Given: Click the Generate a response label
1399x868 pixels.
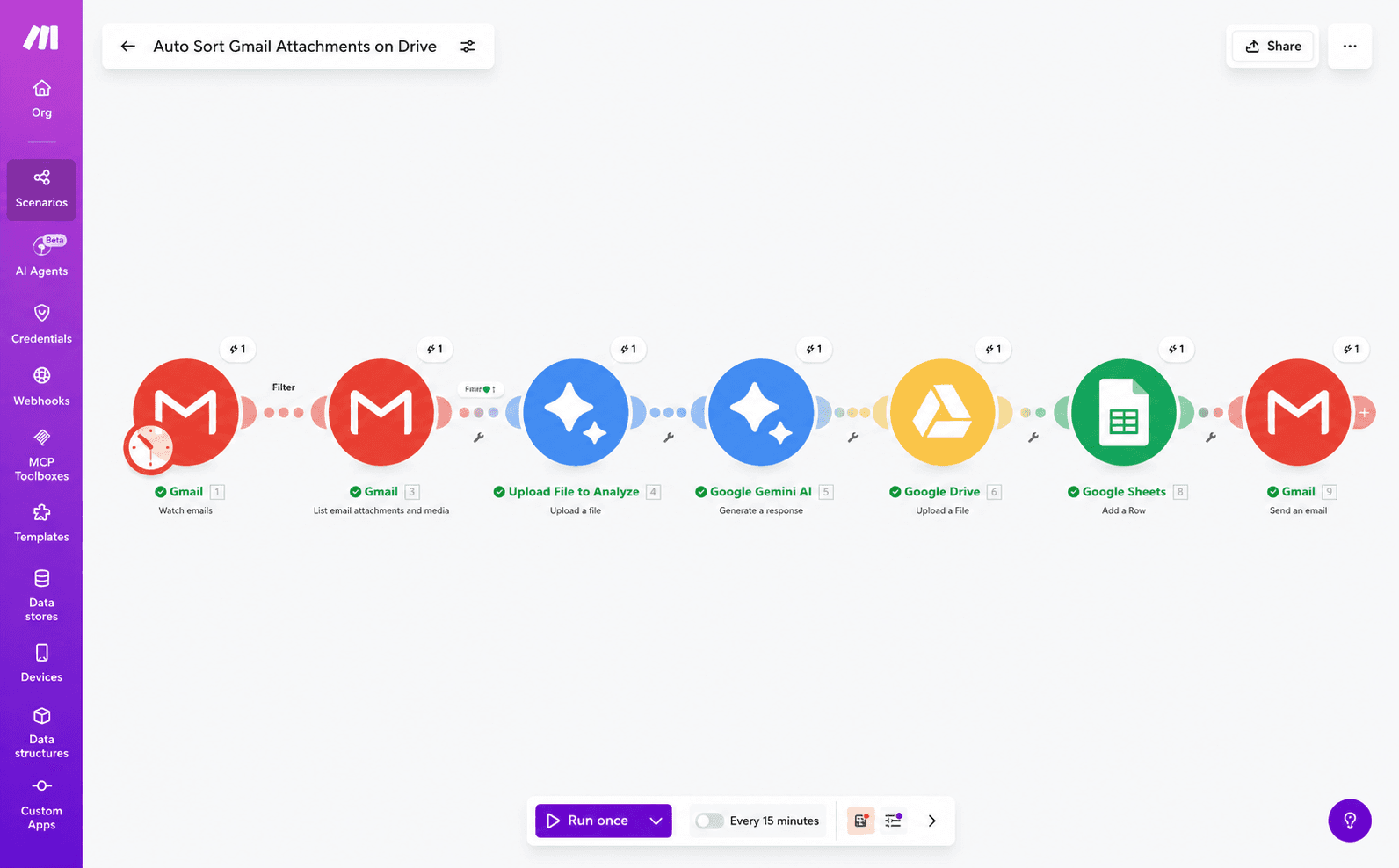Looking at the screenshot, I should [x=761, y=510].
